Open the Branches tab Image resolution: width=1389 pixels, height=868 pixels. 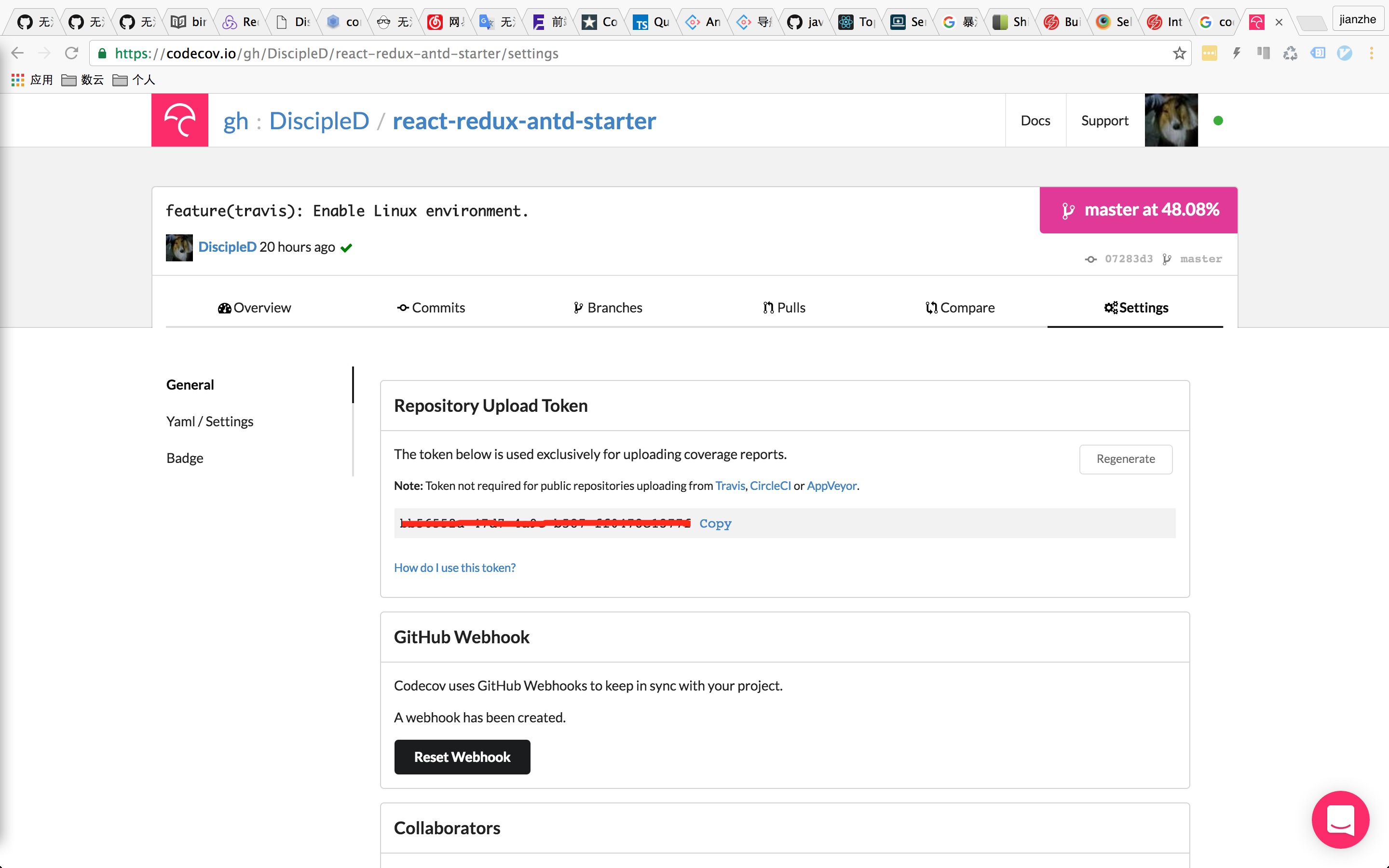point(607,308)
